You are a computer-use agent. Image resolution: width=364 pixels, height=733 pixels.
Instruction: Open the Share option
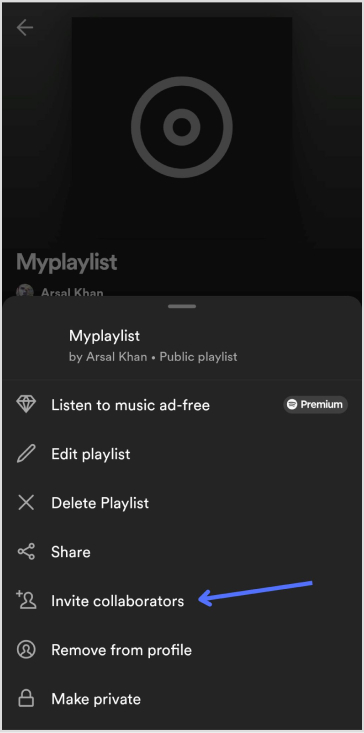[182, 552]
